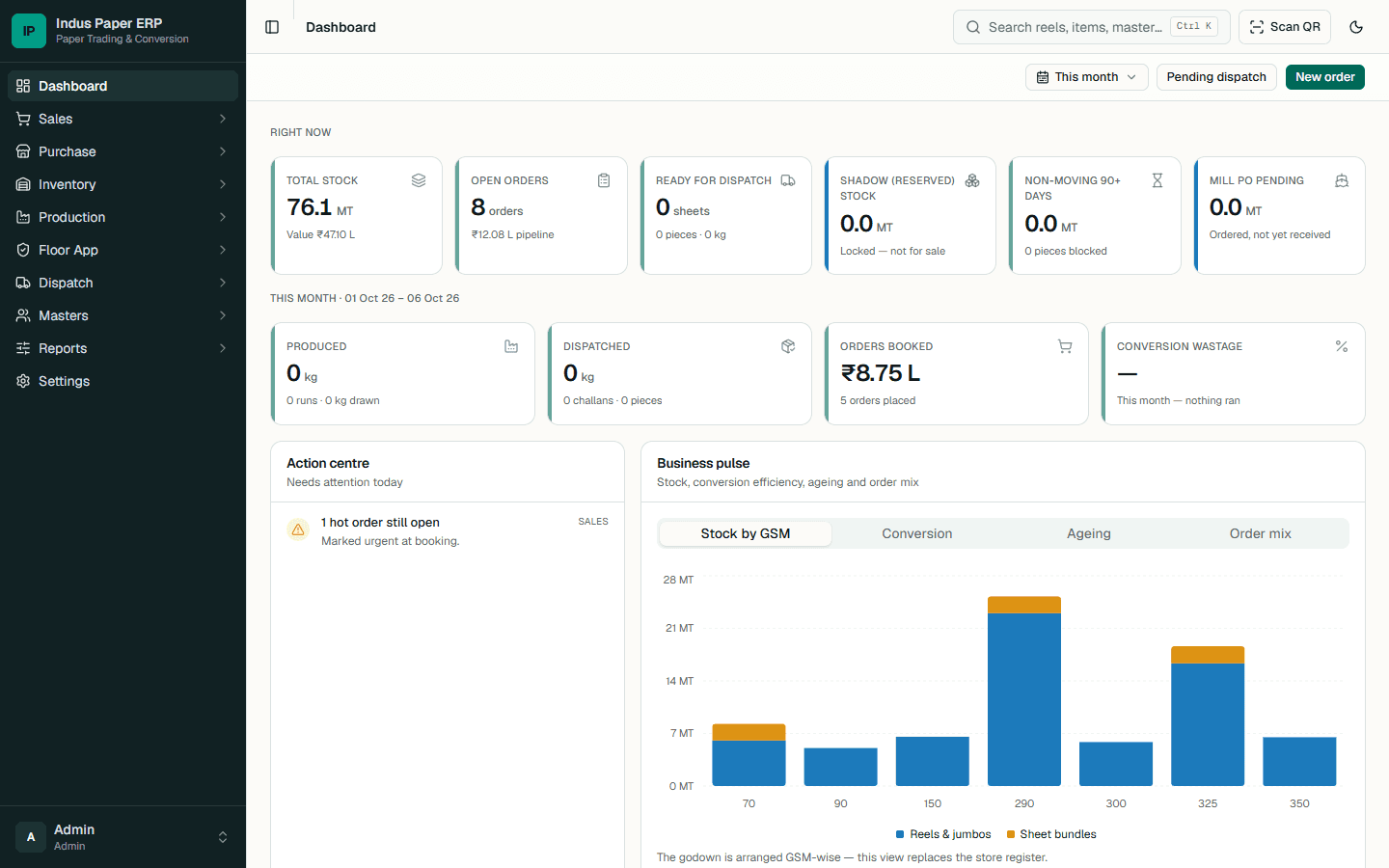Switch to the Order mix tab
The width and height of the screenshot is (1389, 868).
[1261, 533]
